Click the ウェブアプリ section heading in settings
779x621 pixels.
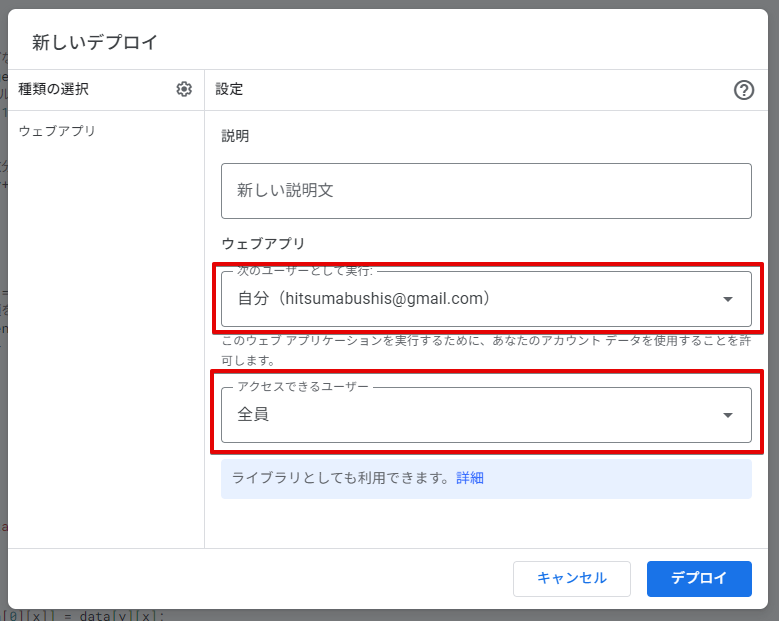262,243
